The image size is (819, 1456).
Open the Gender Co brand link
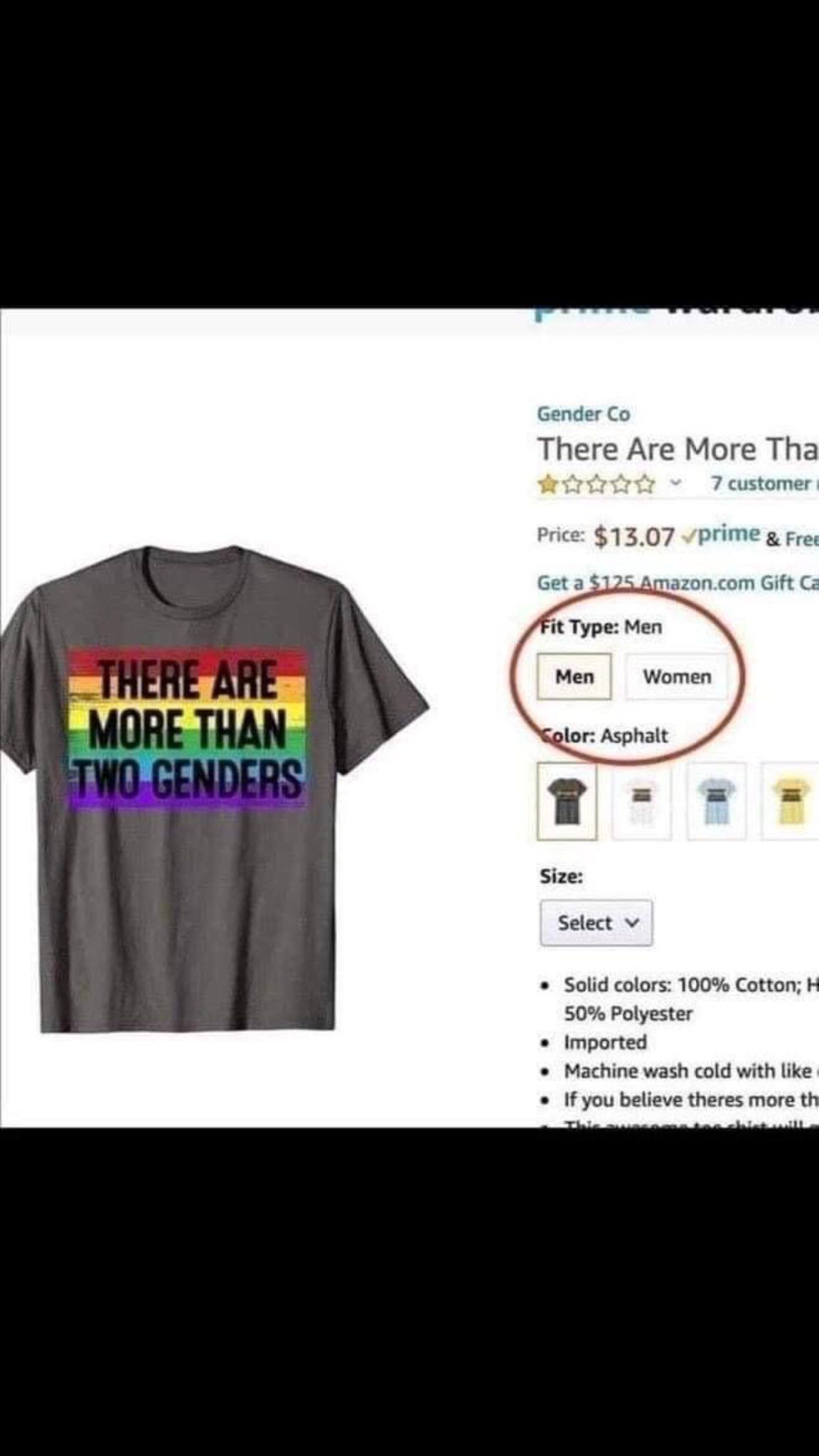[x=583, y=414]
